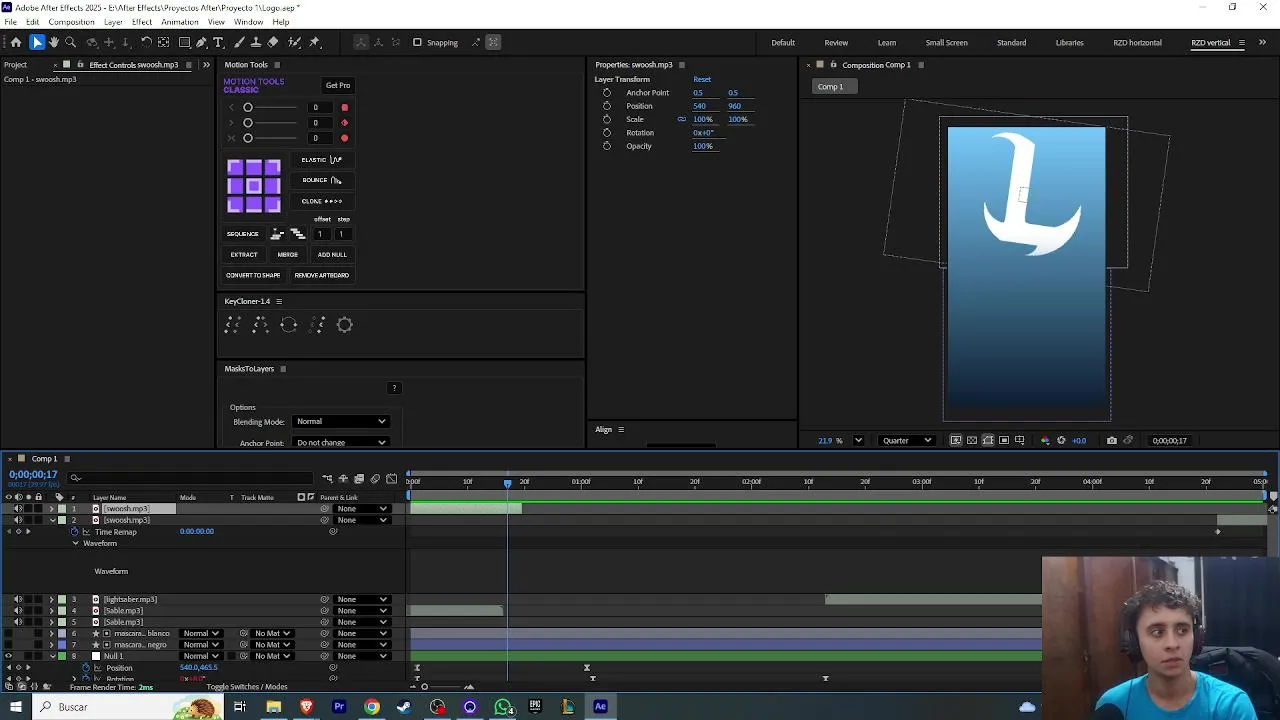This screenshot has height=720, width=1280.
Task: Open WhatsApp from the taskbar
Action: pyautogui.click(x=503, y=707)
